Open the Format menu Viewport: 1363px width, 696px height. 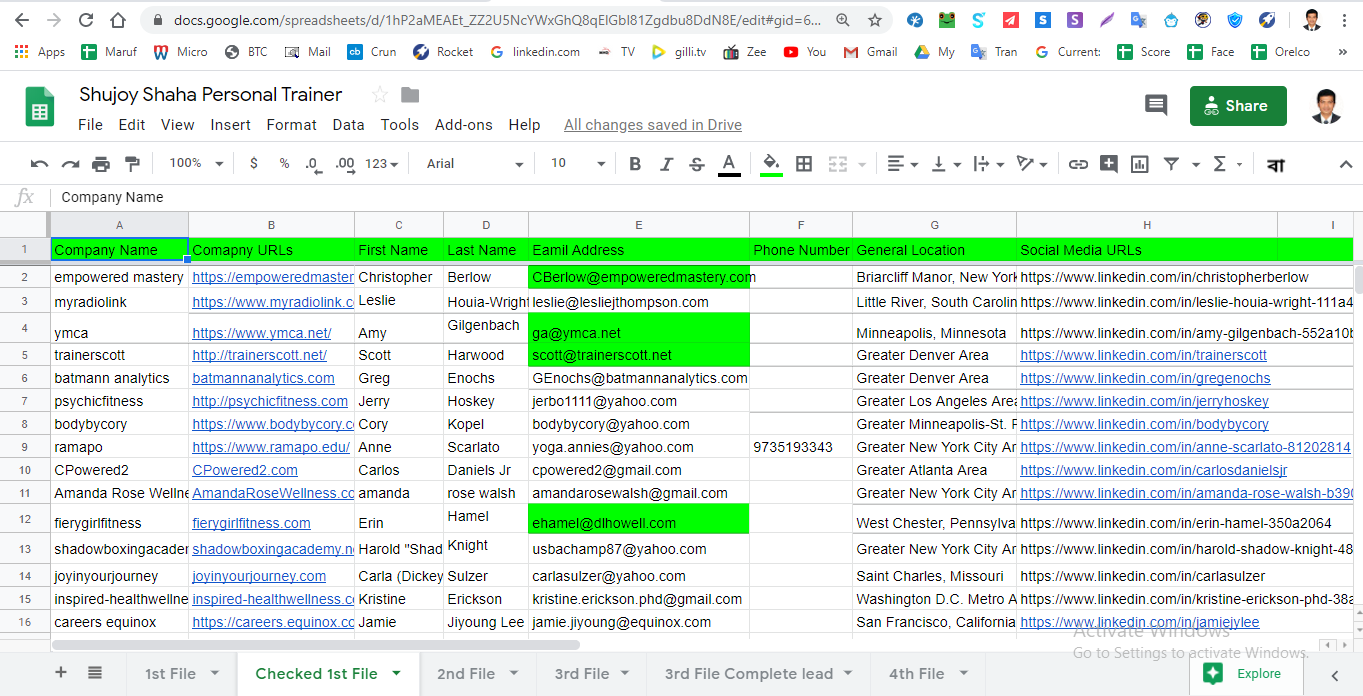(291, 125)
